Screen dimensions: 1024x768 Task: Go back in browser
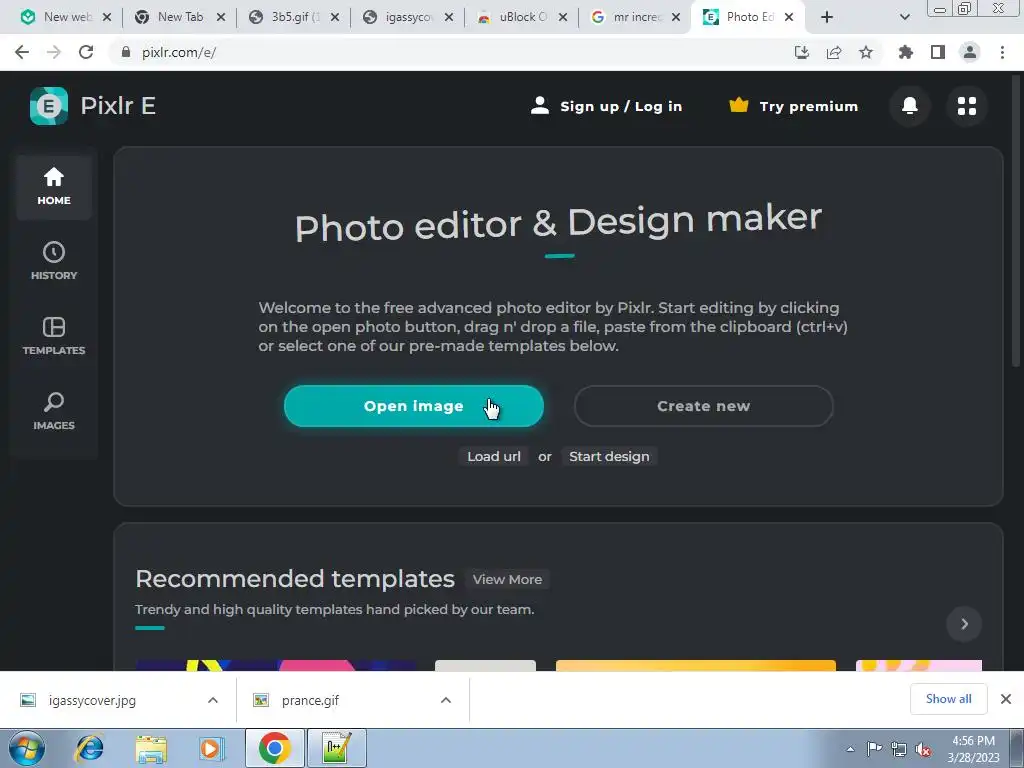[22, 52]
